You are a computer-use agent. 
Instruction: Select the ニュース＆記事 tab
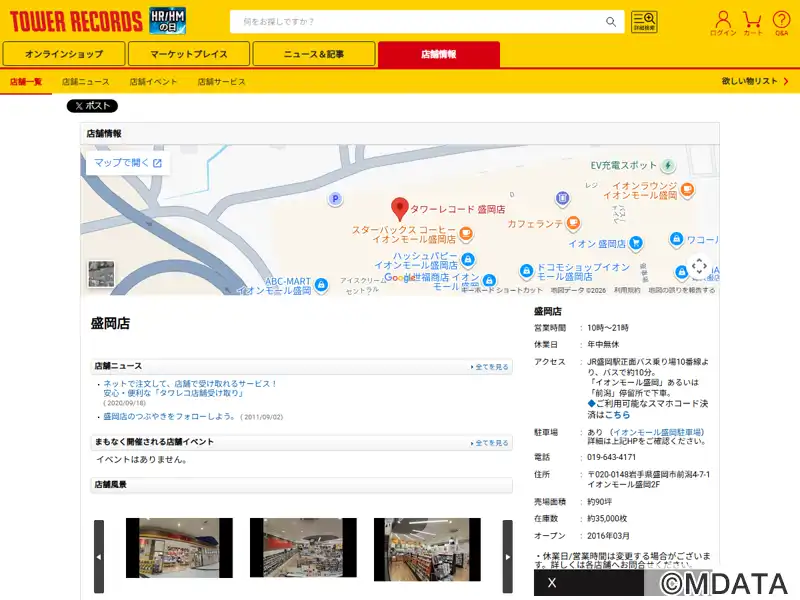pyautogui.click(x=314, y=54)
